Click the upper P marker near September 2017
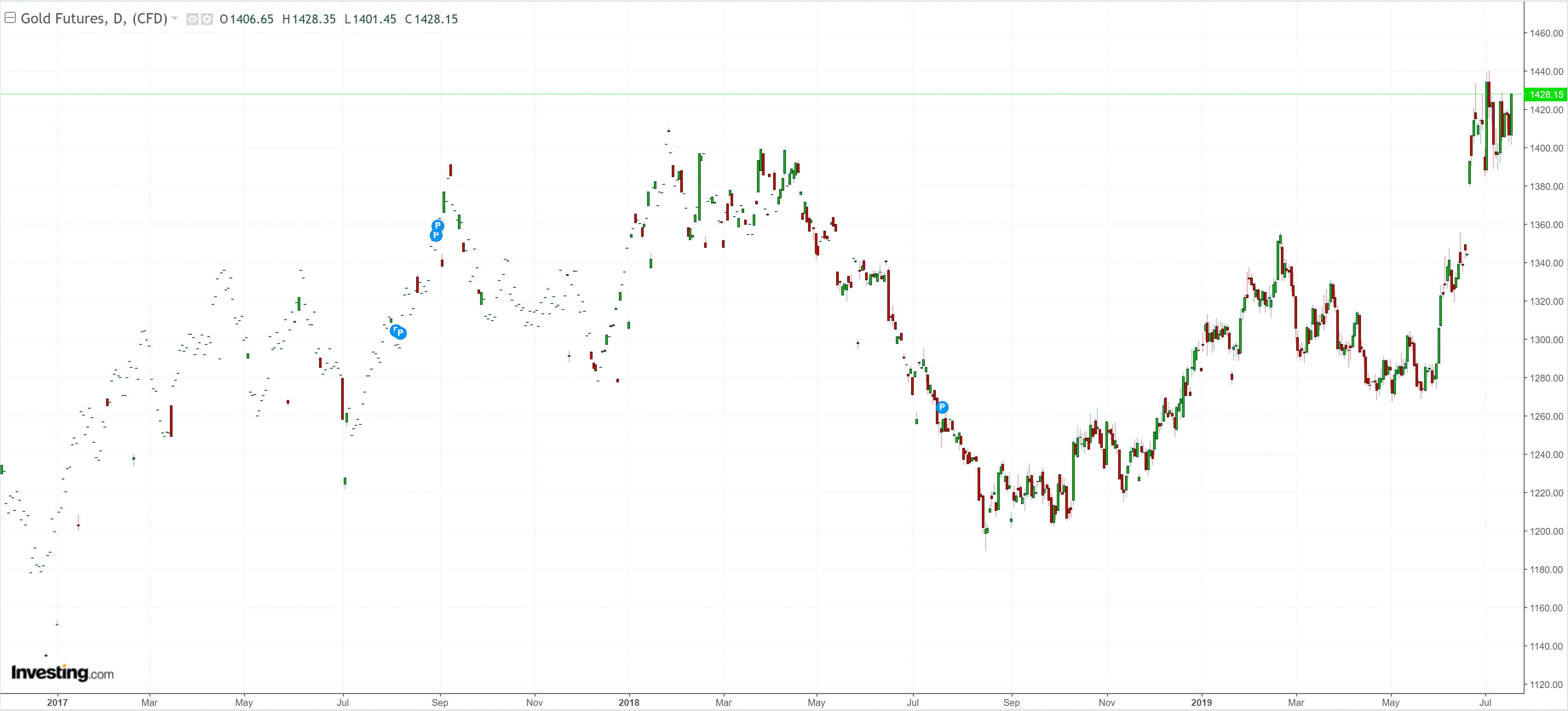This screenshot has width=1568, height=711. click(437, 226)
